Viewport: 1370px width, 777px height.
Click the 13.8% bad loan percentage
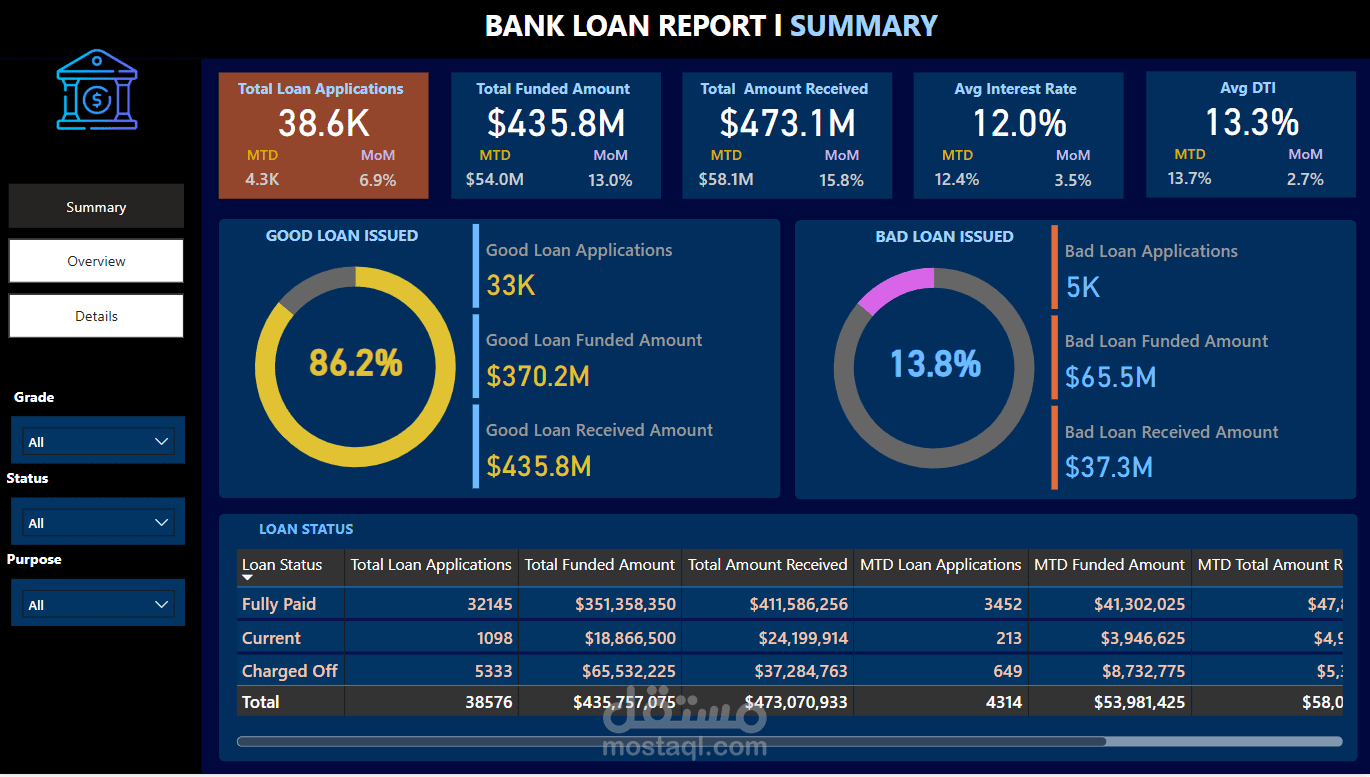point(935,363)
